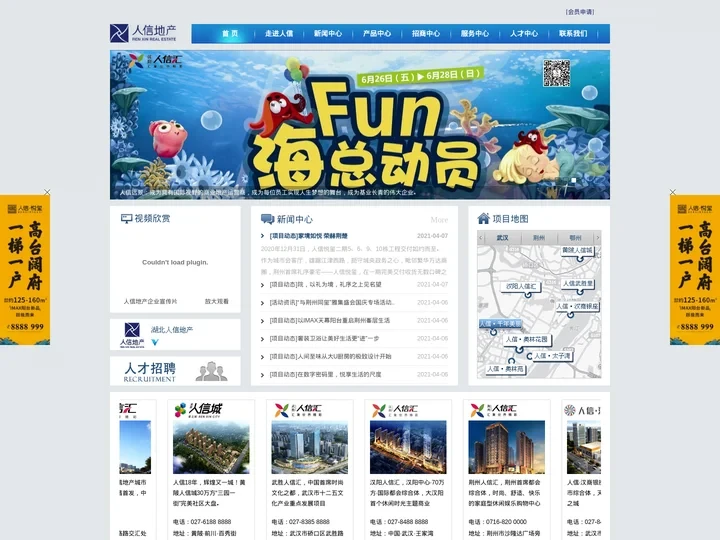Click the small logo beside 湖北人信地产

pos(132,335)
